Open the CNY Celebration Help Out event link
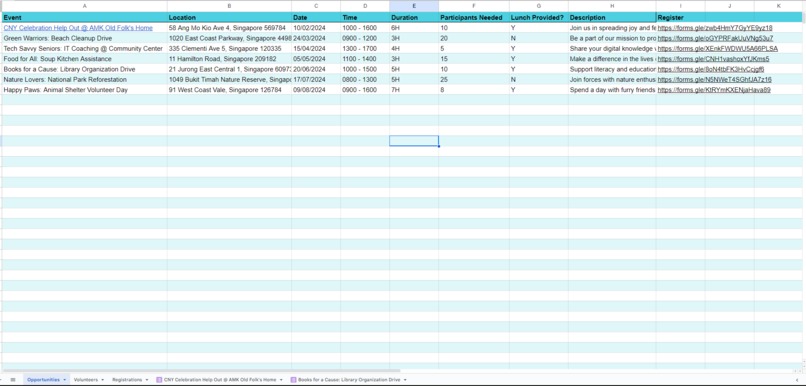Image resolution: width=806 pixels, height=386 pixels. [78, 28]
